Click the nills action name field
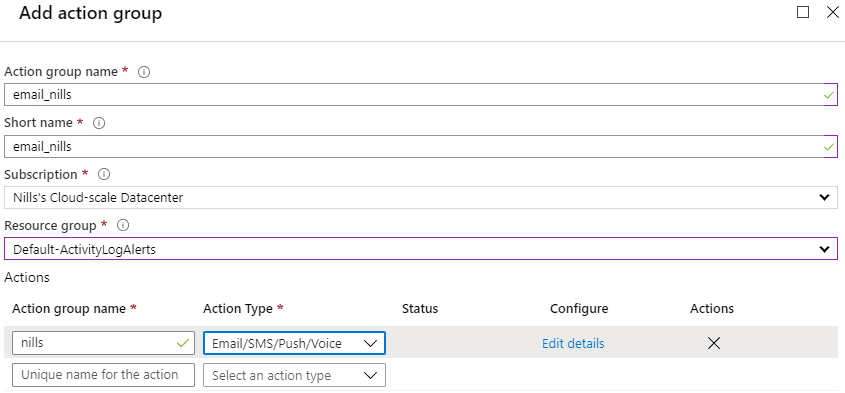This screenshot has width=845, height=393. (x=103, y=343)
